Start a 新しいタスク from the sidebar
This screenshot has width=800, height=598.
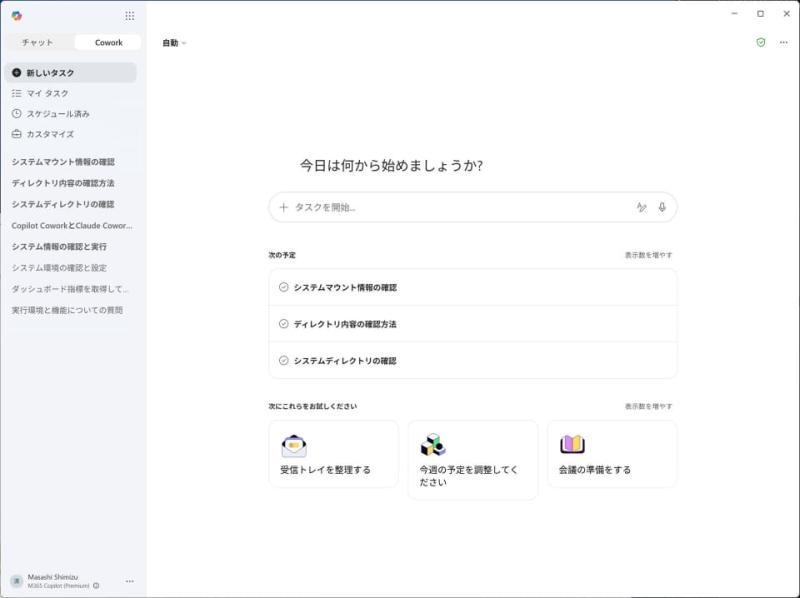pos(71,73)
